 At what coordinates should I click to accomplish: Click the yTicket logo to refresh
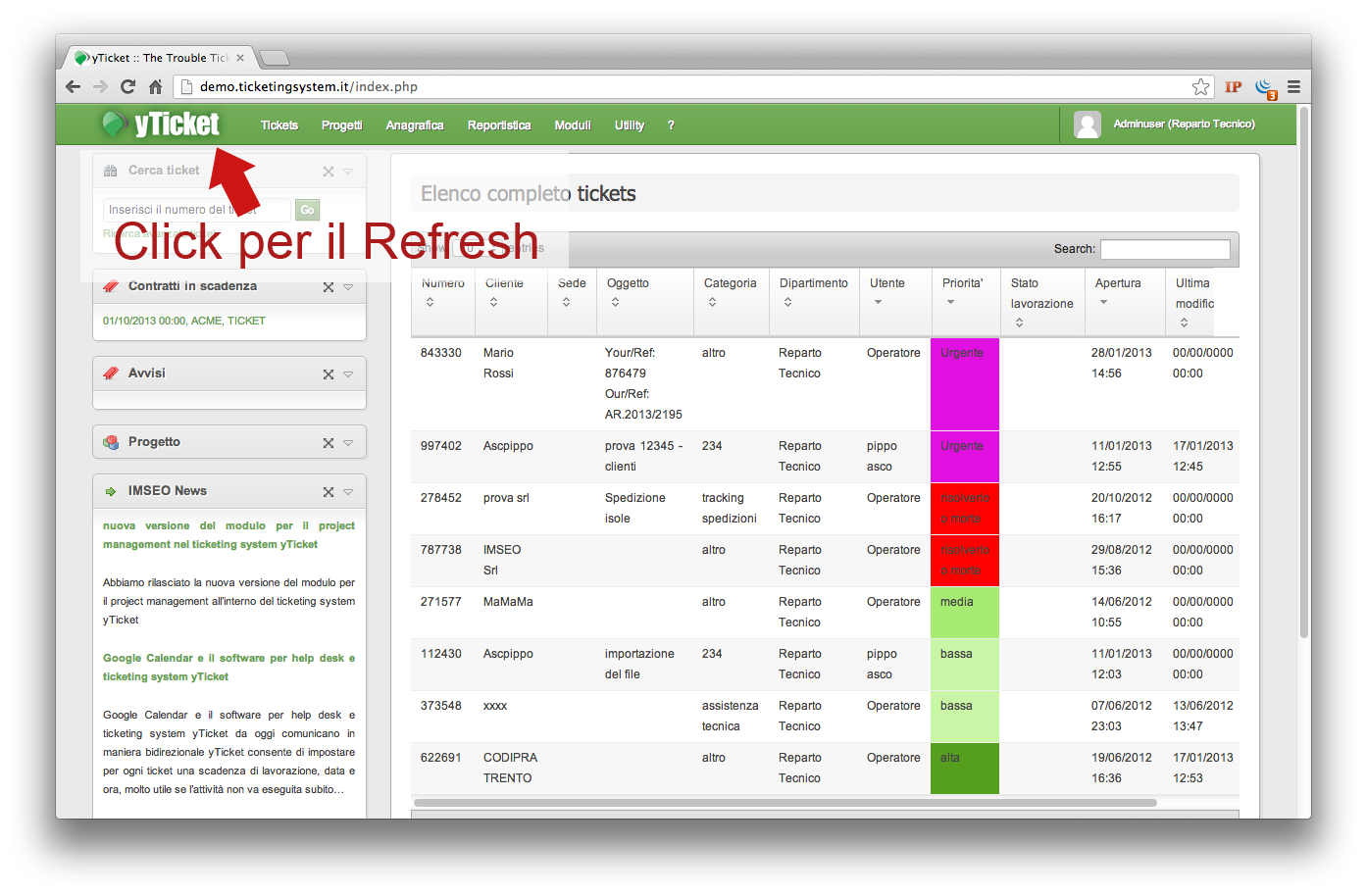click(162, 124)
